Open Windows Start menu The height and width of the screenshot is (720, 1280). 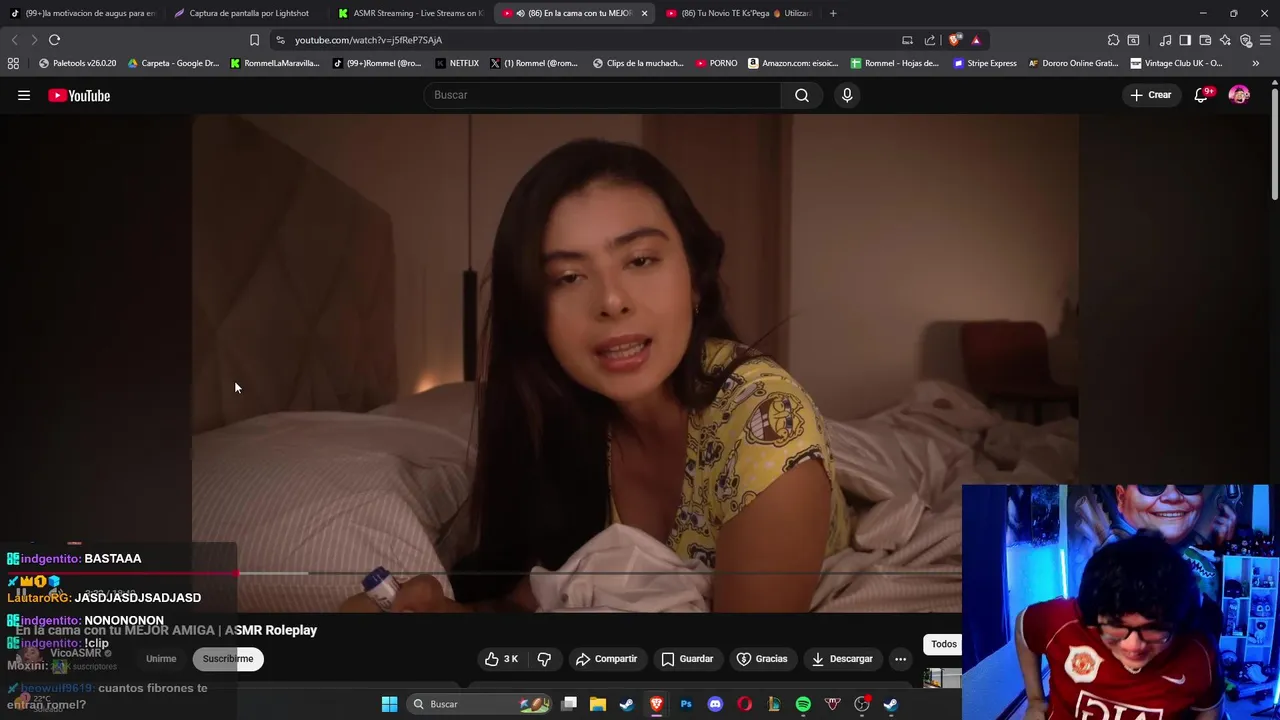tap(389, 704)
